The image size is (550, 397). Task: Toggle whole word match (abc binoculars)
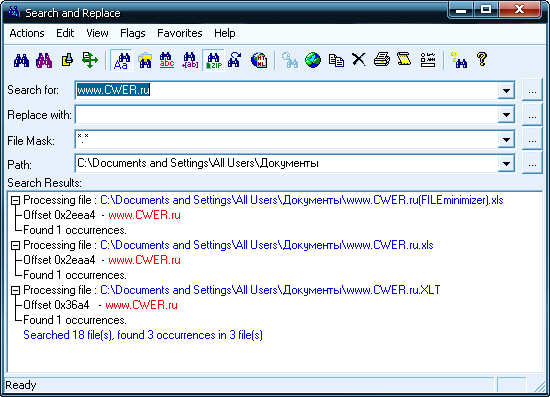(167, 60)
